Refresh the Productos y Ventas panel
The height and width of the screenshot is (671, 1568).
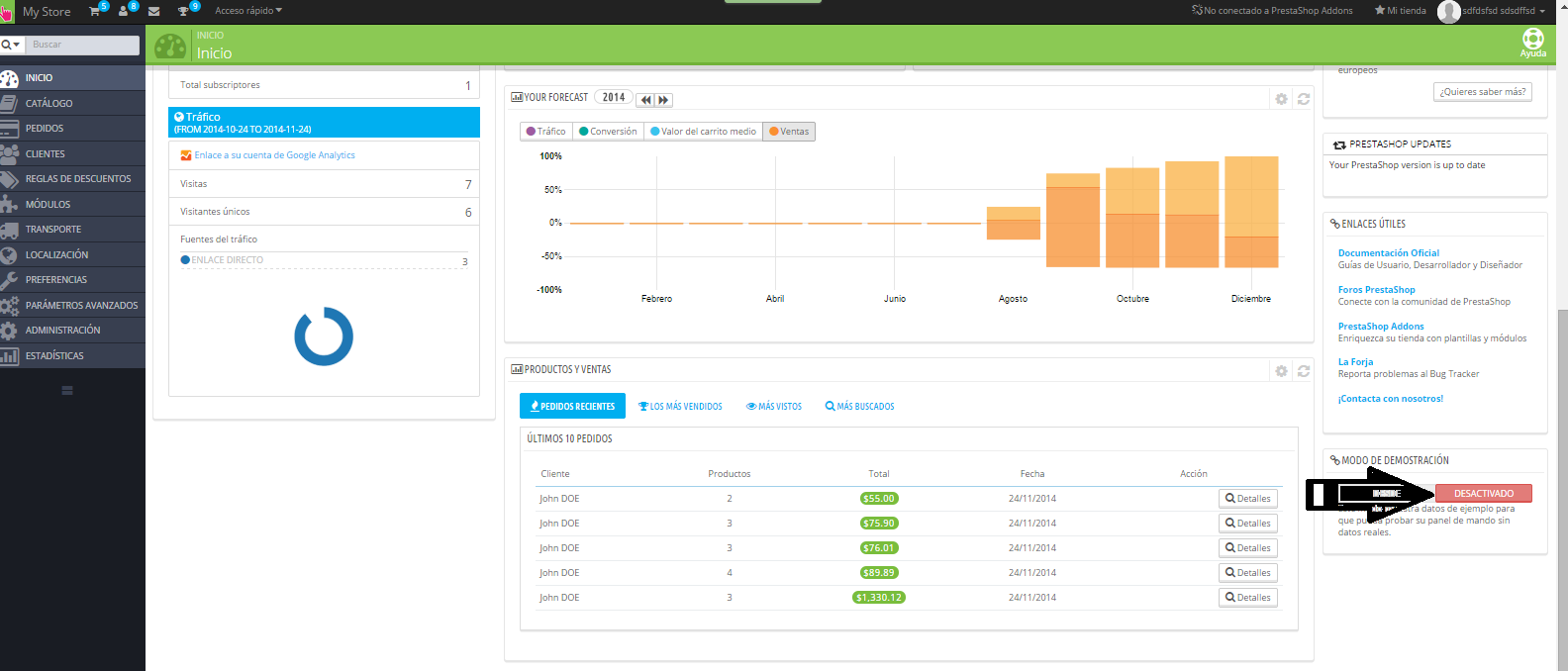1304,371
